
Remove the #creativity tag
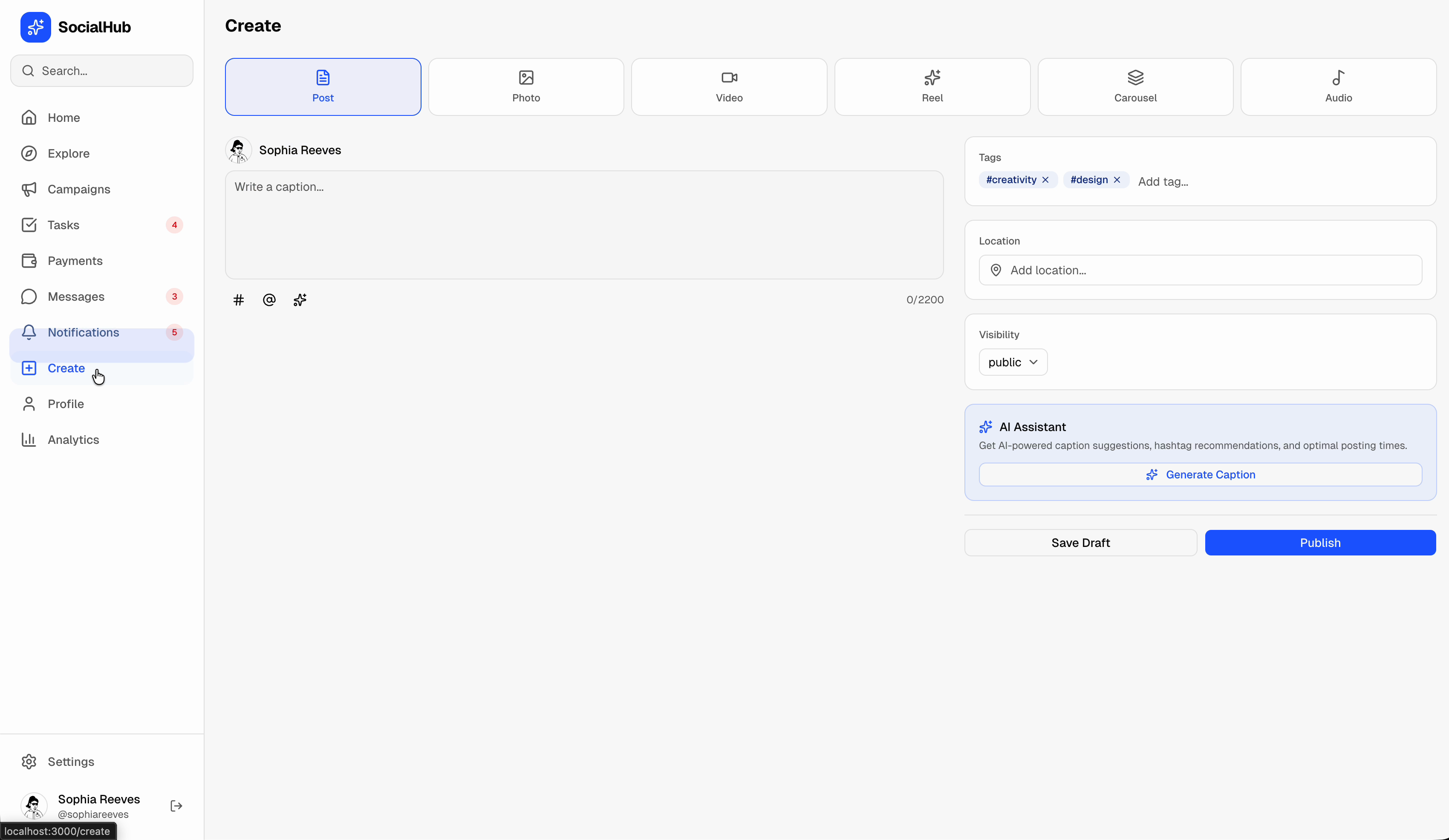(1045, 179)
